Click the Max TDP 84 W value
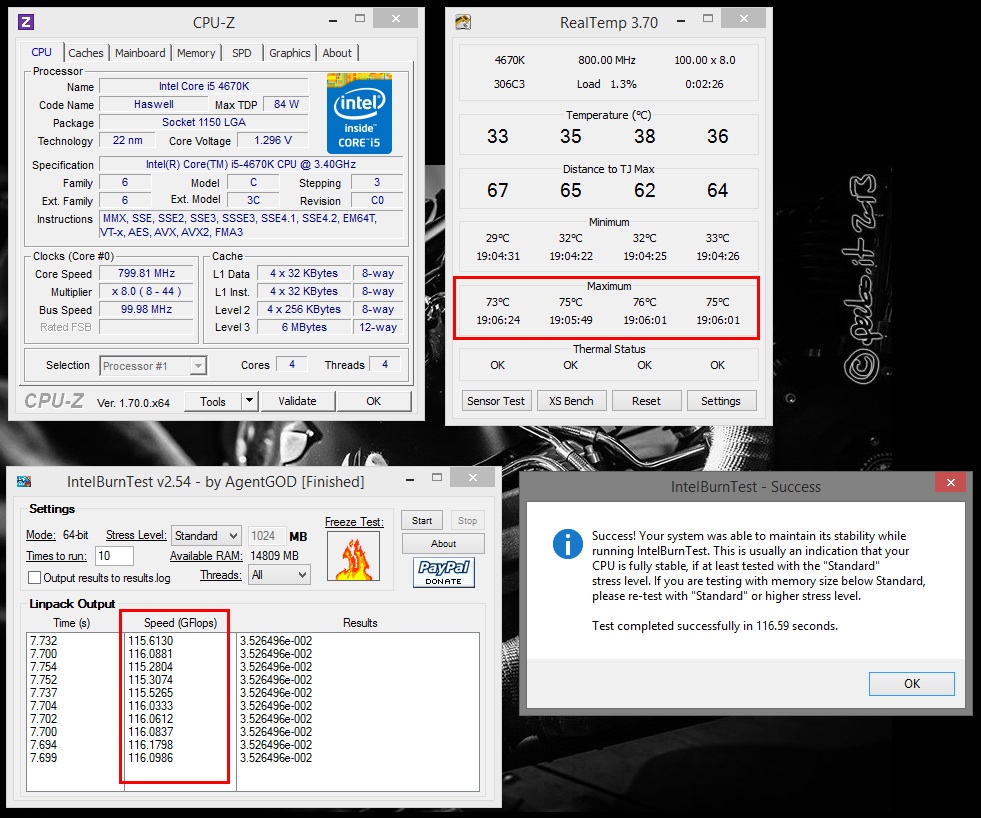 (286, 104)
